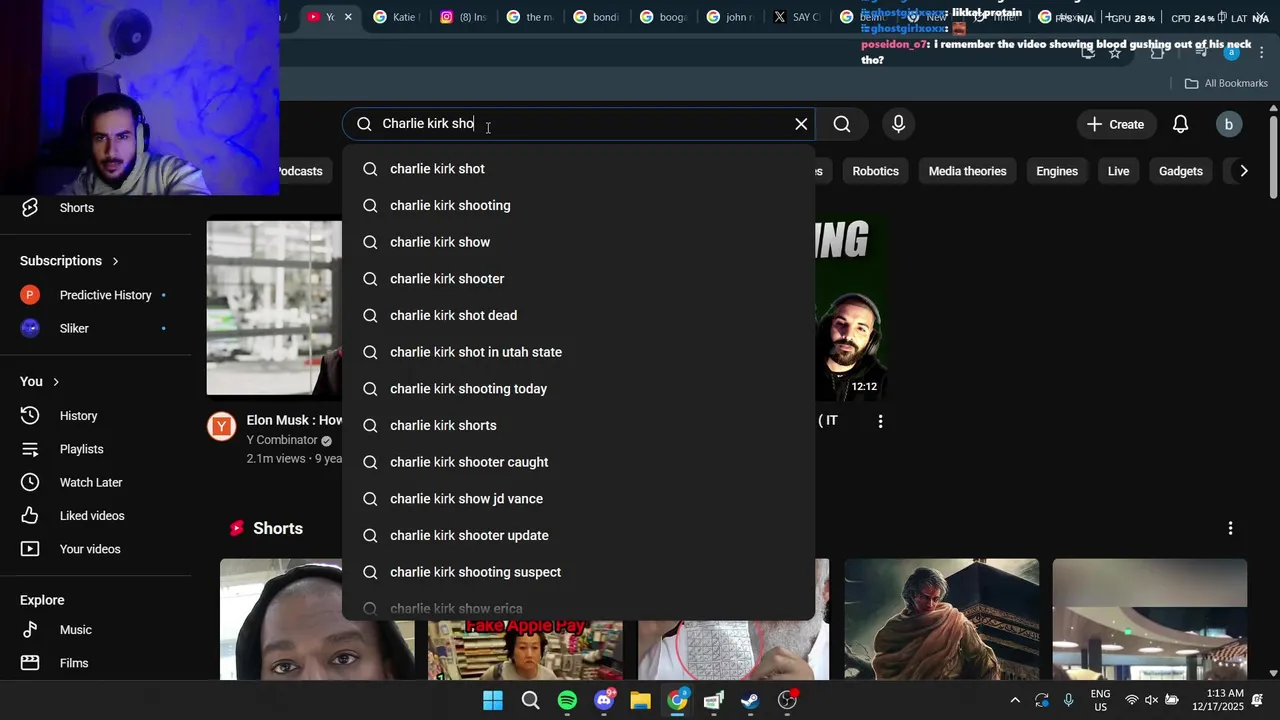This screenshot has width=1280, height=720.
Task: Expand the You section
Action: pos(40,382)
